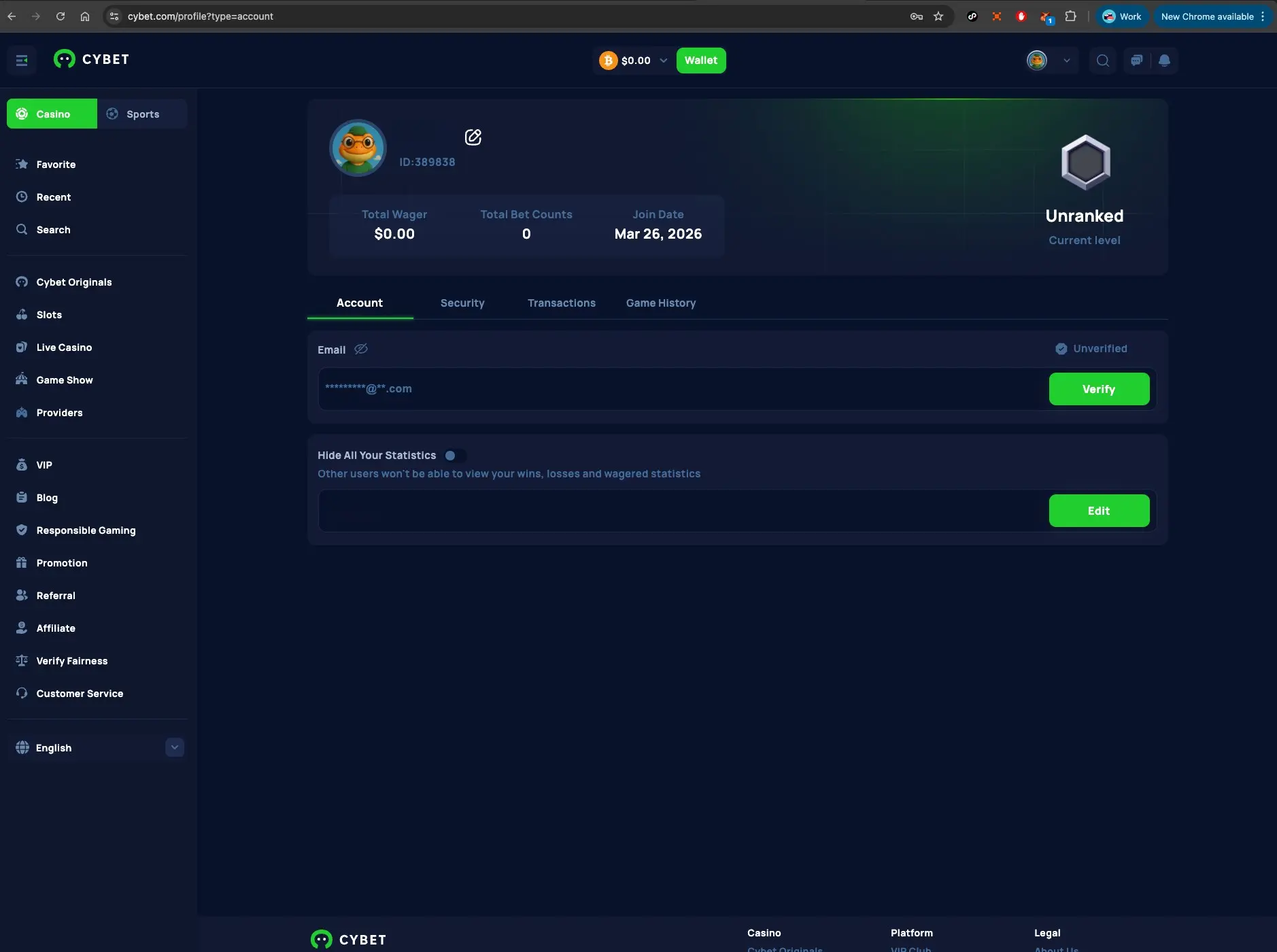Screen dimensions: 1277x952
Task: Open the chat bubbles icon
Action: (x=1136, y=61)
